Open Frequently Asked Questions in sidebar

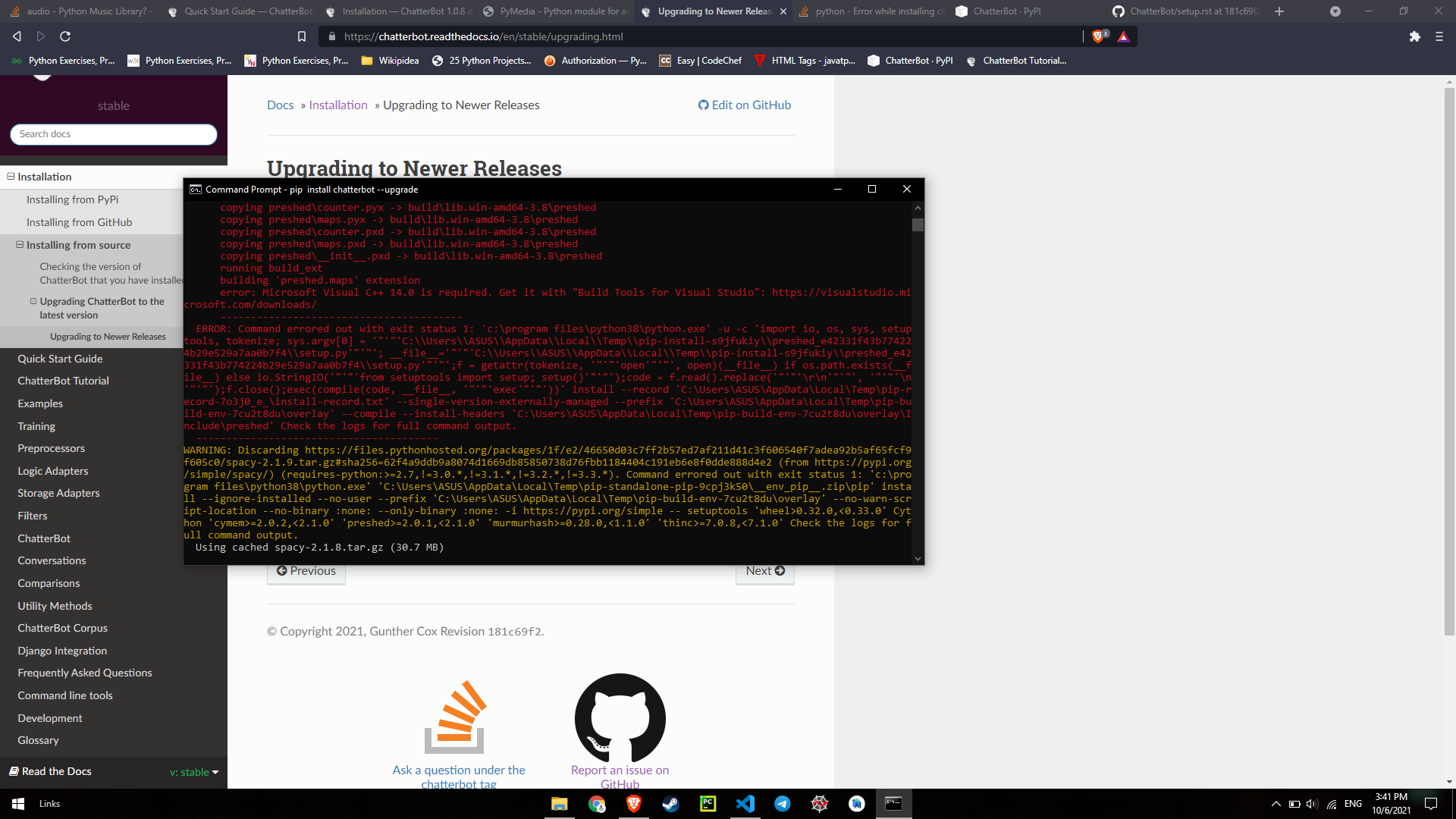tap(85, 673)
